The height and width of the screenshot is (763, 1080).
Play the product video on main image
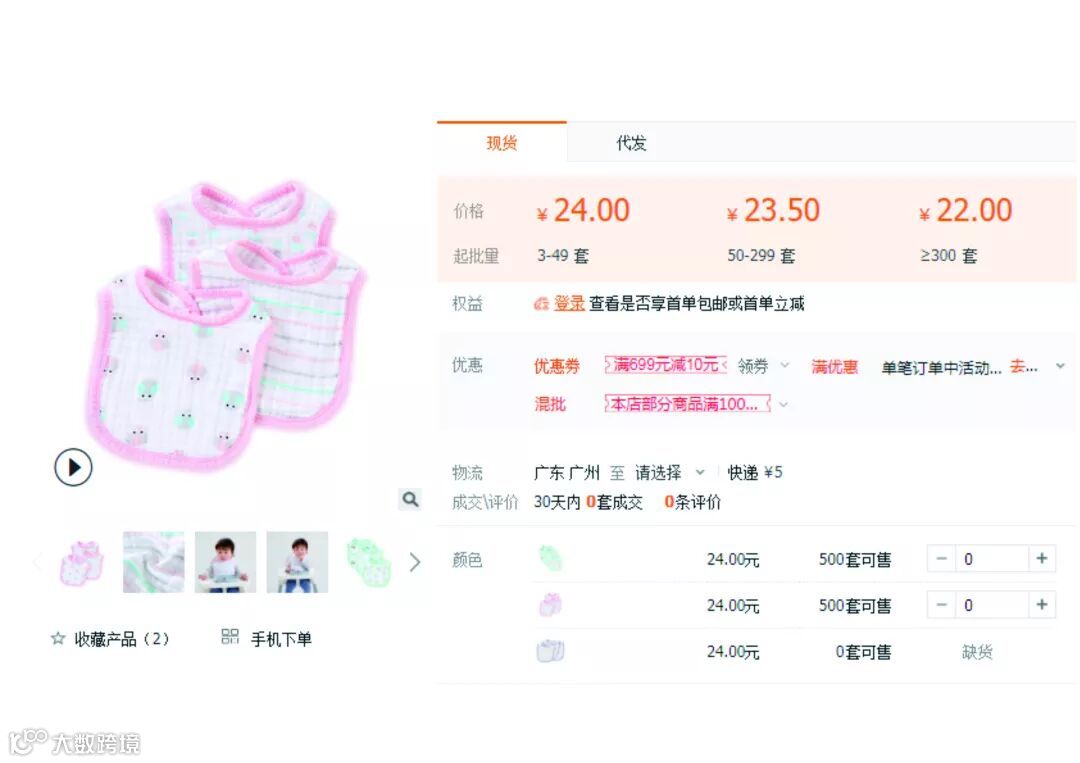pyautogui.click(x=73, y=467)
